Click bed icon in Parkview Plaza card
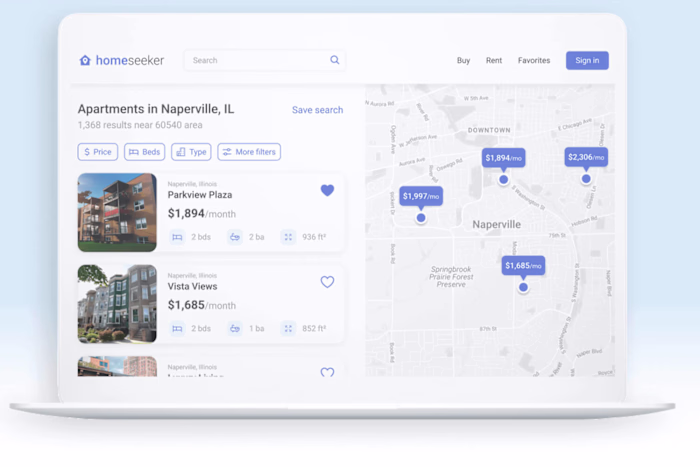 coord(177,237)
